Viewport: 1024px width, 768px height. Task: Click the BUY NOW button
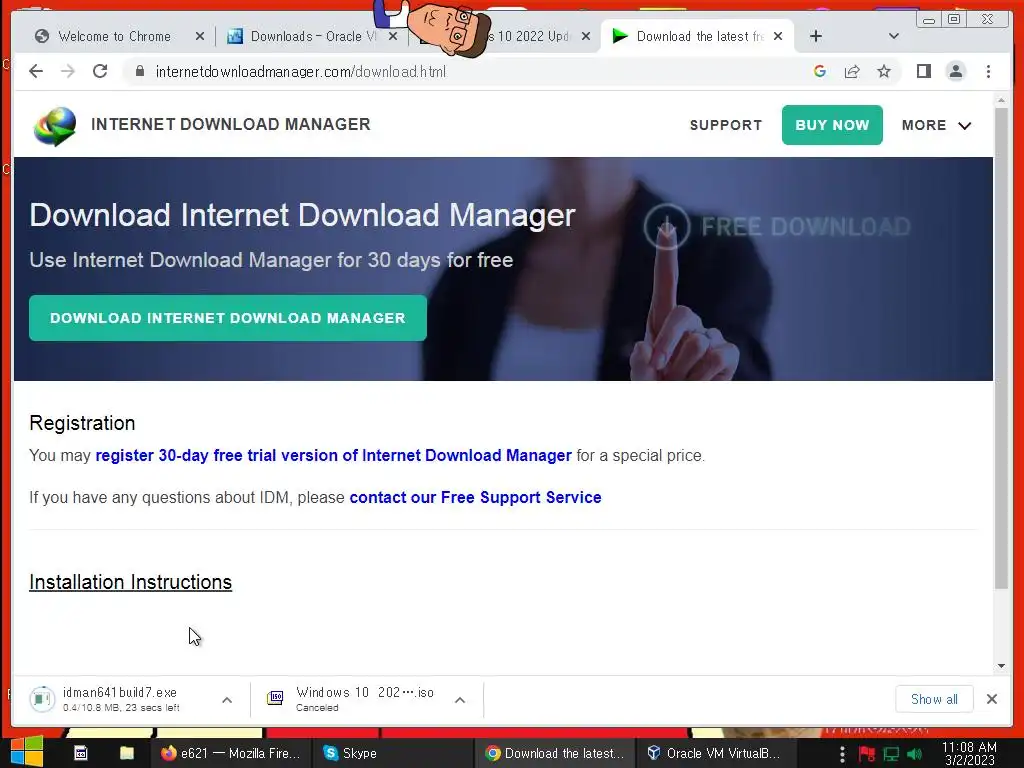(x=832, y=125)
